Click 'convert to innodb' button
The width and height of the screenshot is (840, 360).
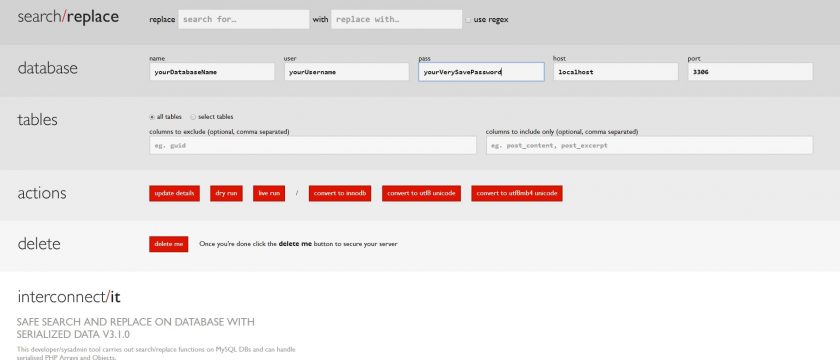(340, 193)
